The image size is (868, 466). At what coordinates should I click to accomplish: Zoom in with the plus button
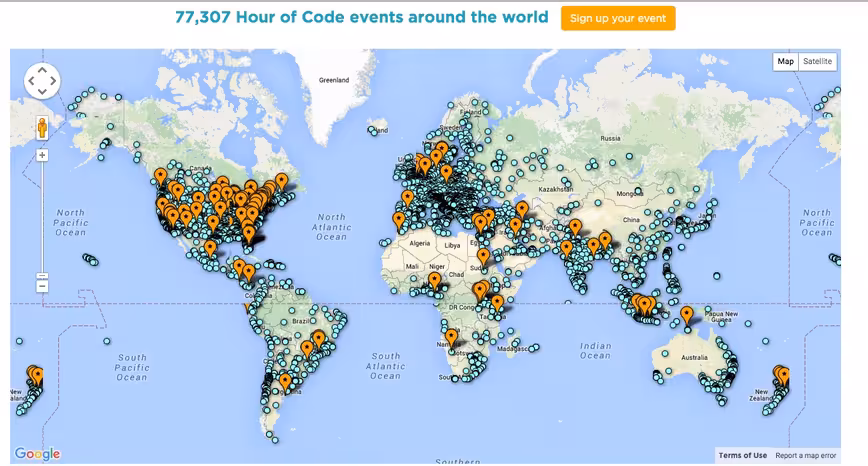[42, 156]
